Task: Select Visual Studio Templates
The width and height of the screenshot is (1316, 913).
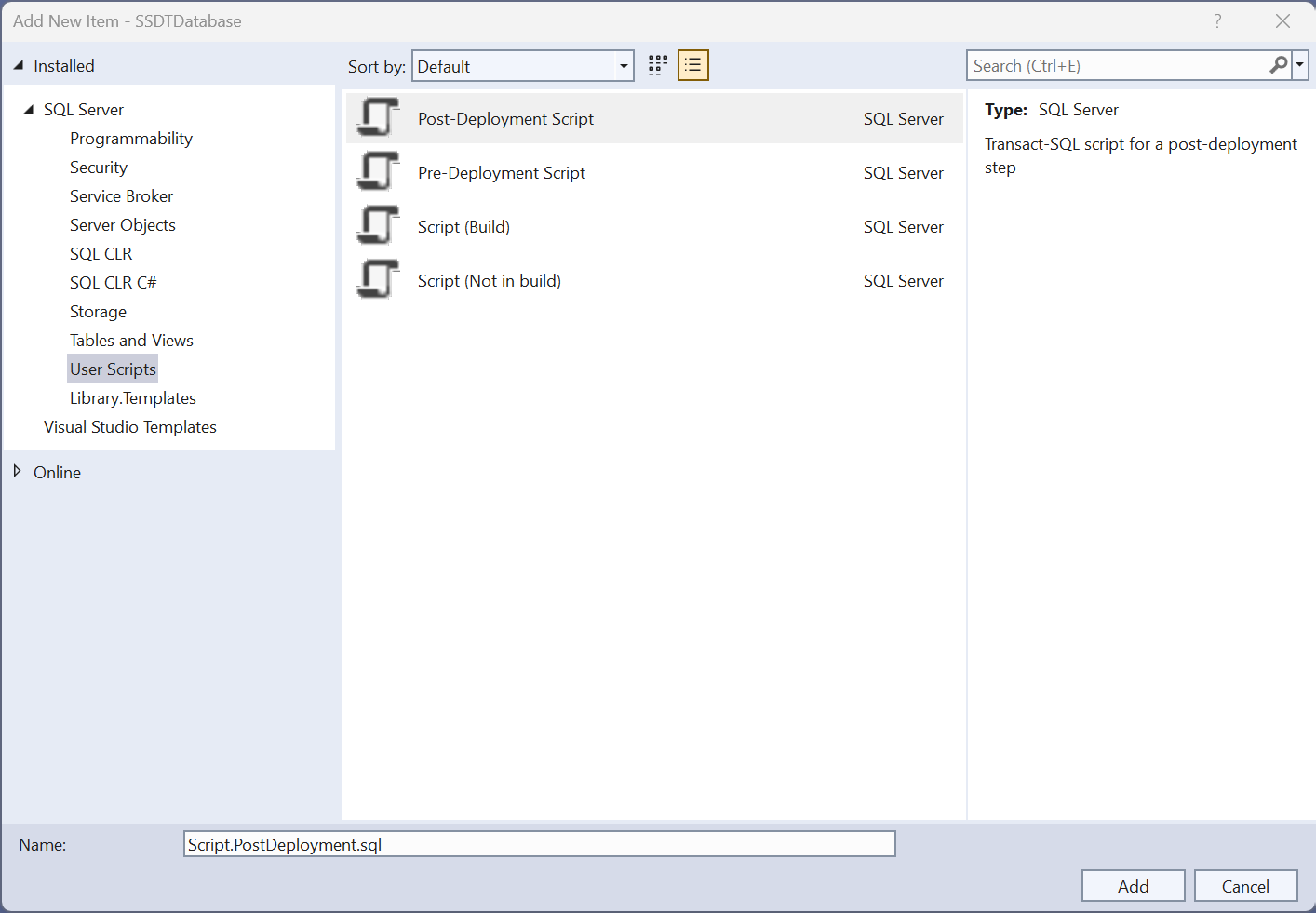Action: tap(130, 426)
